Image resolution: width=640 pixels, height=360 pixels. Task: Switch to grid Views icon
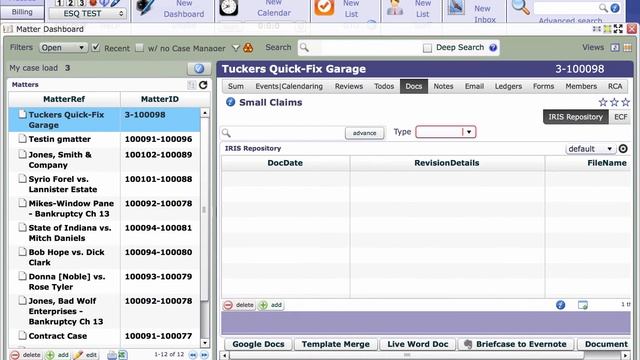(628, 48)
